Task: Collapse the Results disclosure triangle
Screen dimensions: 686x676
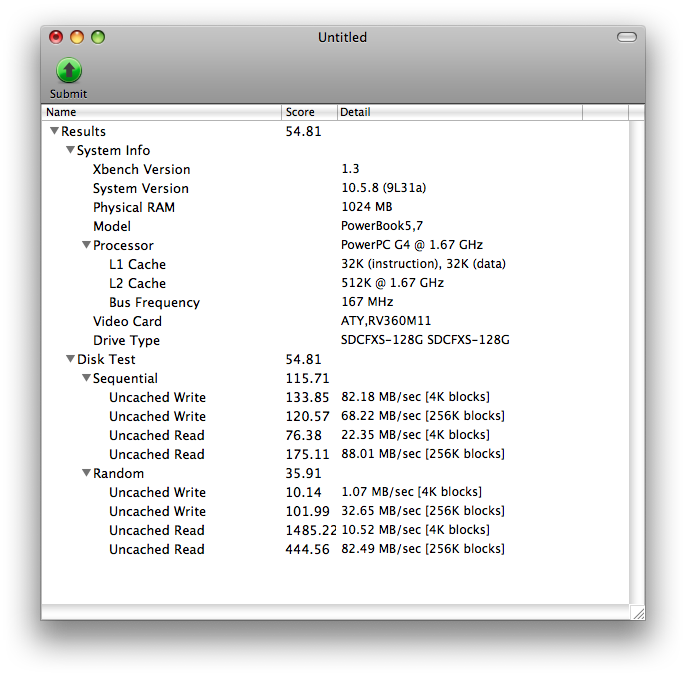Action: (54, 131)
